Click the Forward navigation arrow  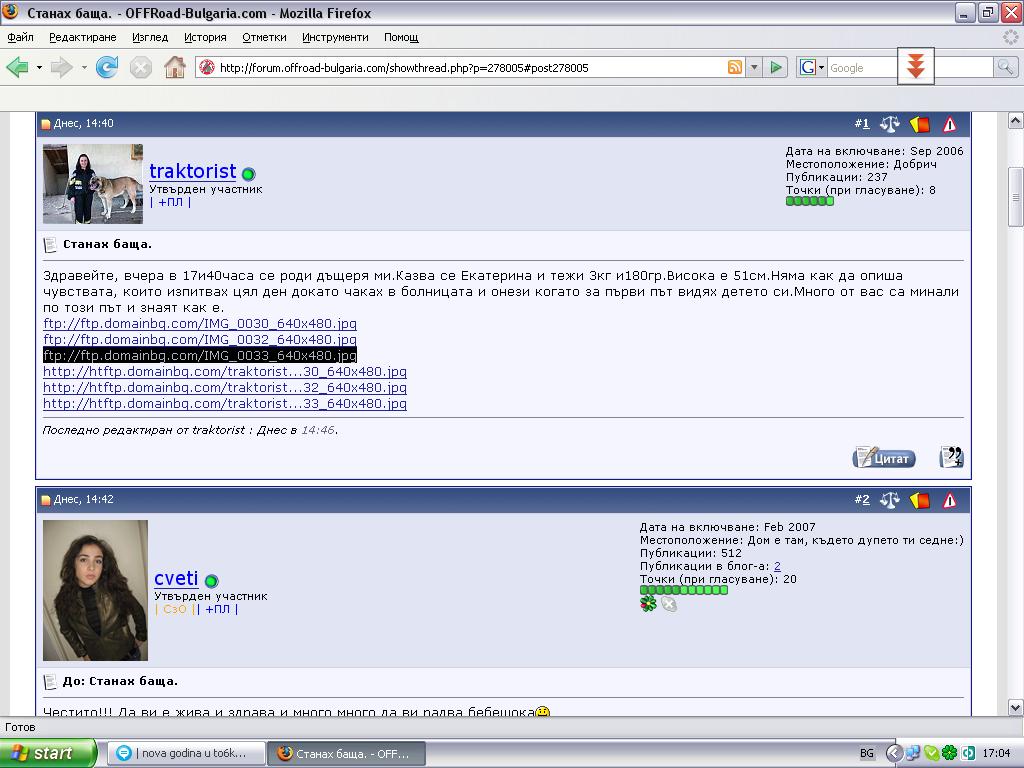(x=61, y=67)
